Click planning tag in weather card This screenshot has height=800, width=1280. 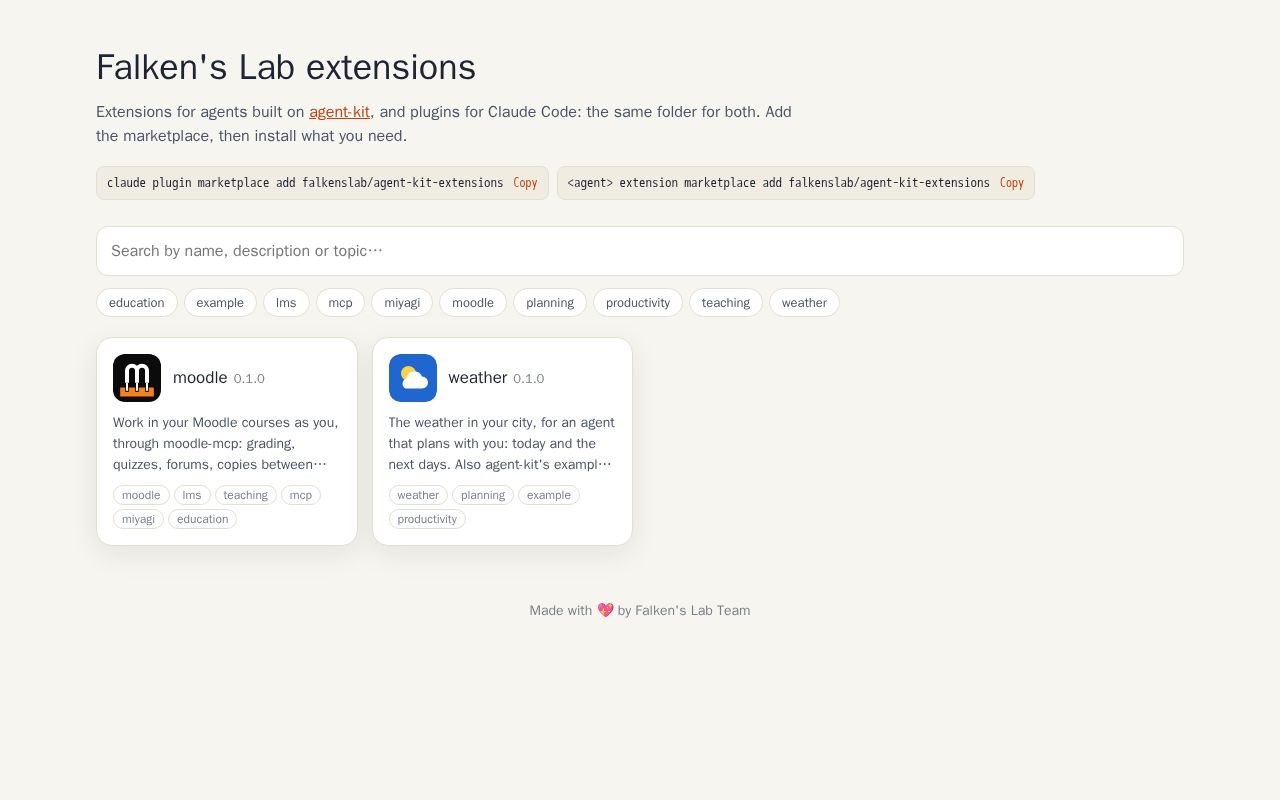tap(483, 495)
